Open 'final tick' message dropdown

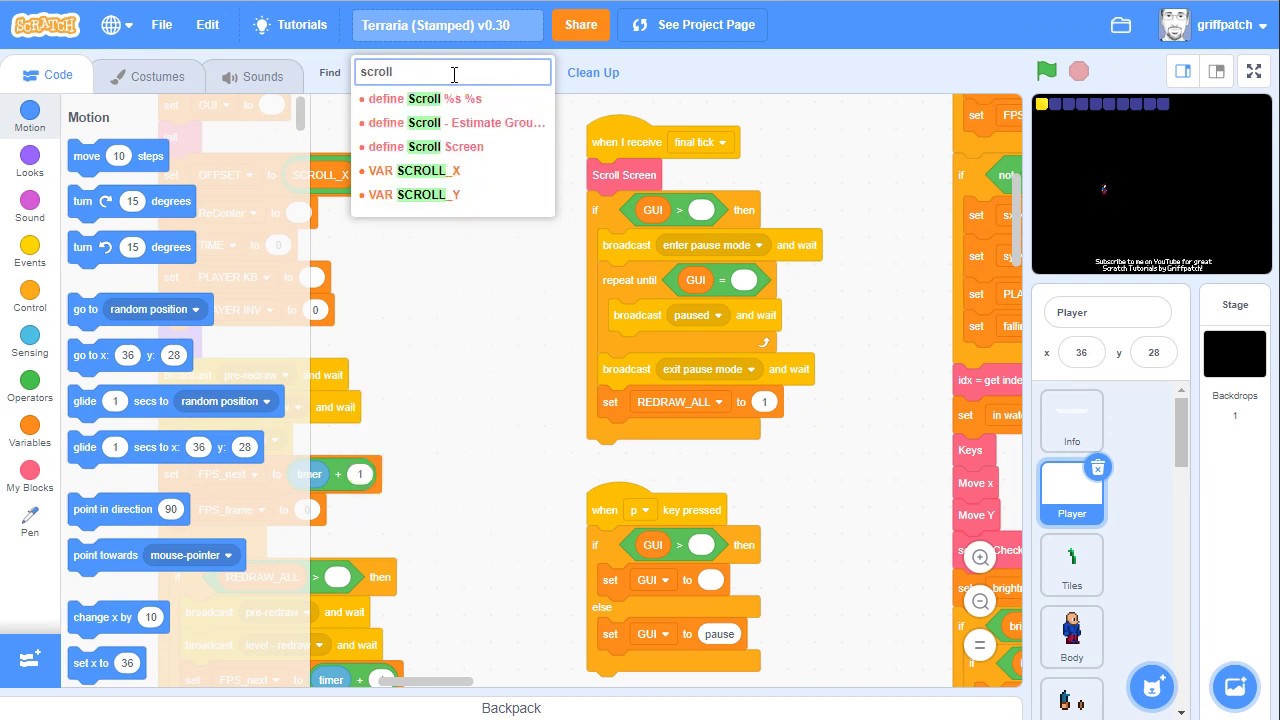point(700,142)
